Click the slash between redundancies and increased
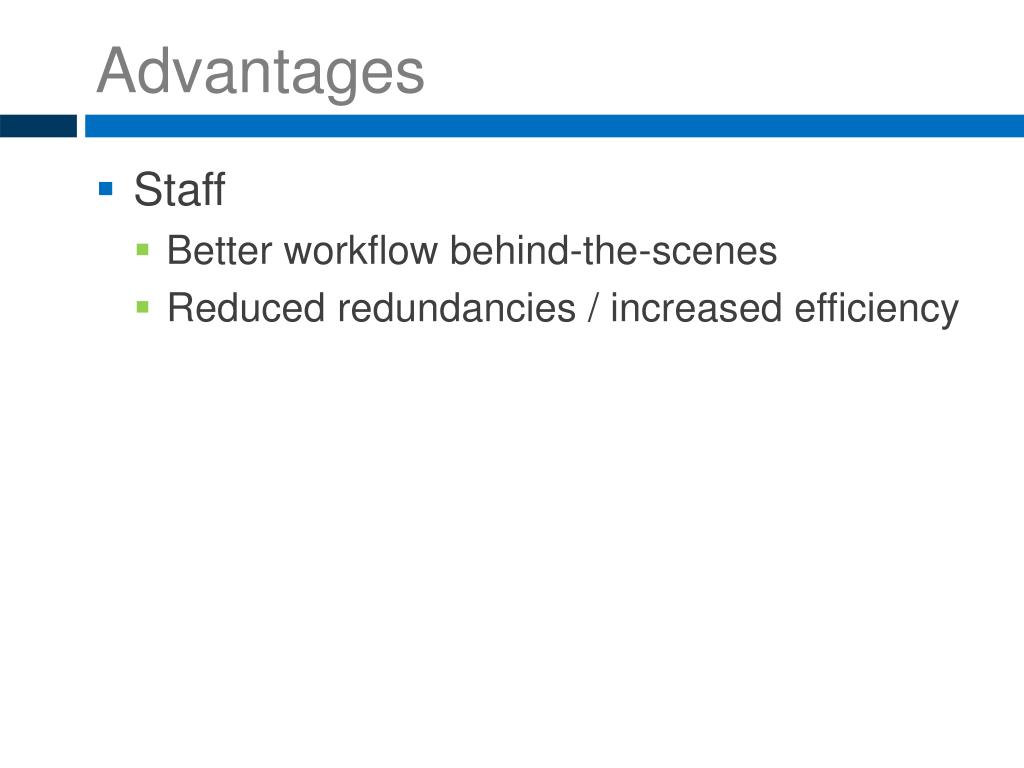This screenshot has height=768, width=1024. [x=593, y=308]
